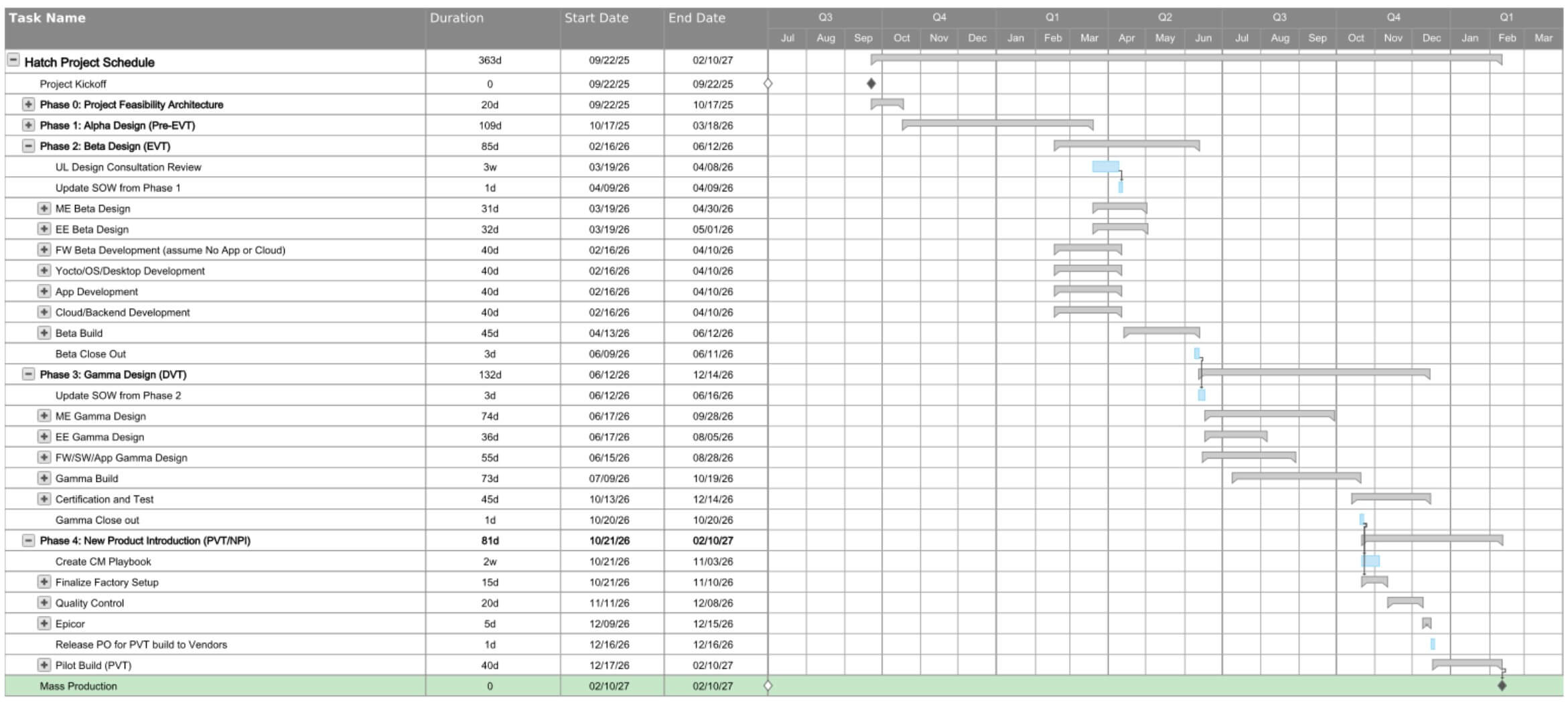This screenshot has width=1568, height=703.
Task: Collapse Phase 2: Beta Design (EVT) section
Action: [x=29, y=146]
